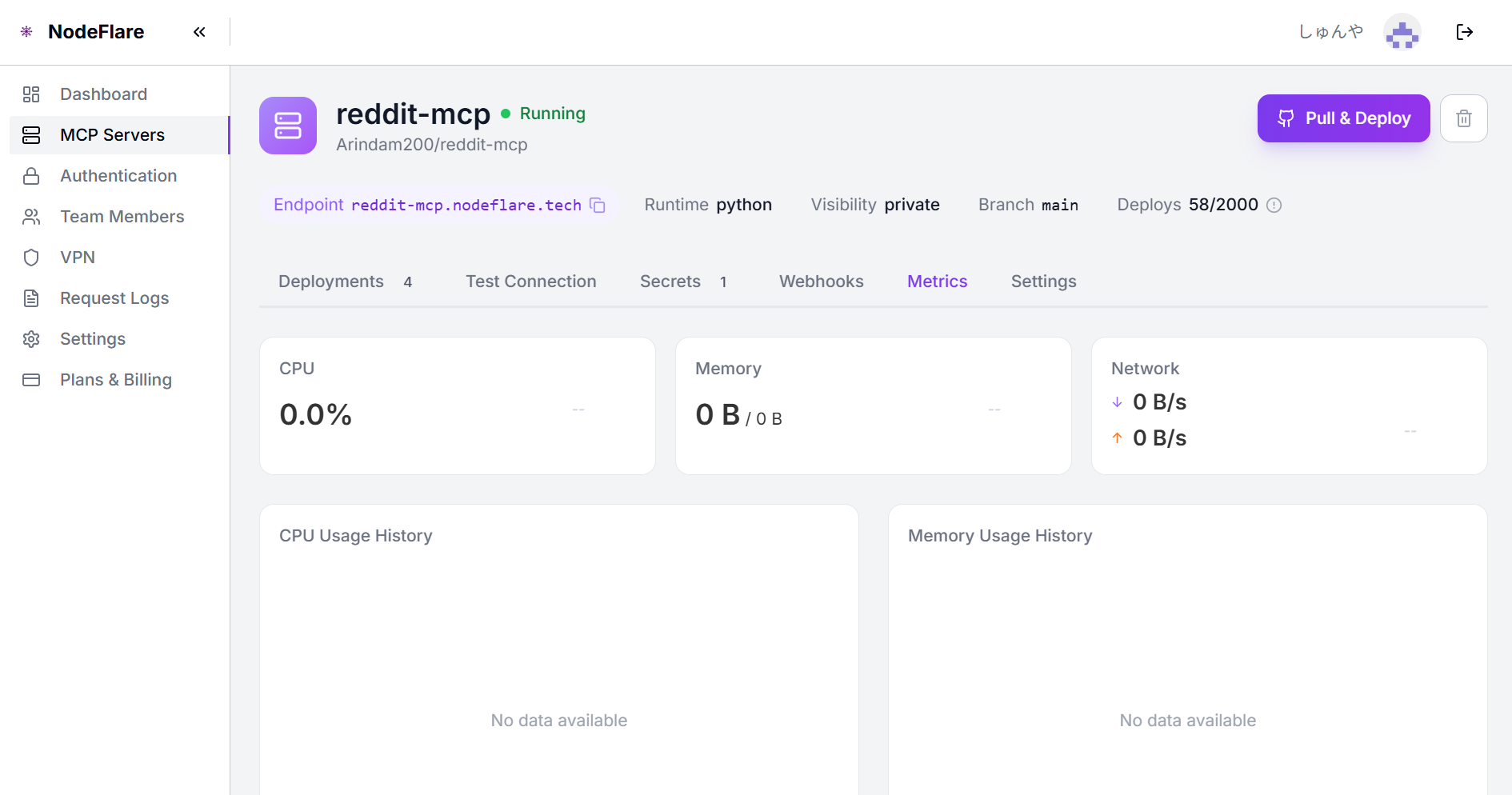Image resolution: width=1512 pixels, height=795 pixels.
Task: Click the reddit-mcp server icon
Action: (288, 126)
